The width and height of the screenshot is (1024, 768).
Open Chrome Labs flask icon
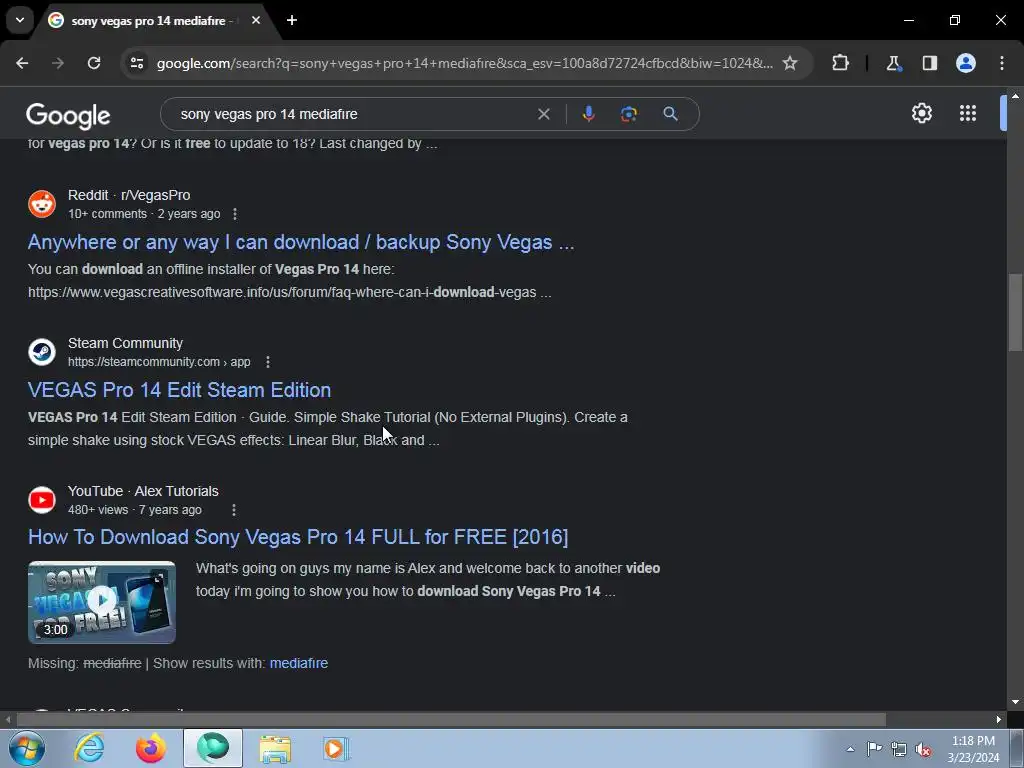[893, 63]
